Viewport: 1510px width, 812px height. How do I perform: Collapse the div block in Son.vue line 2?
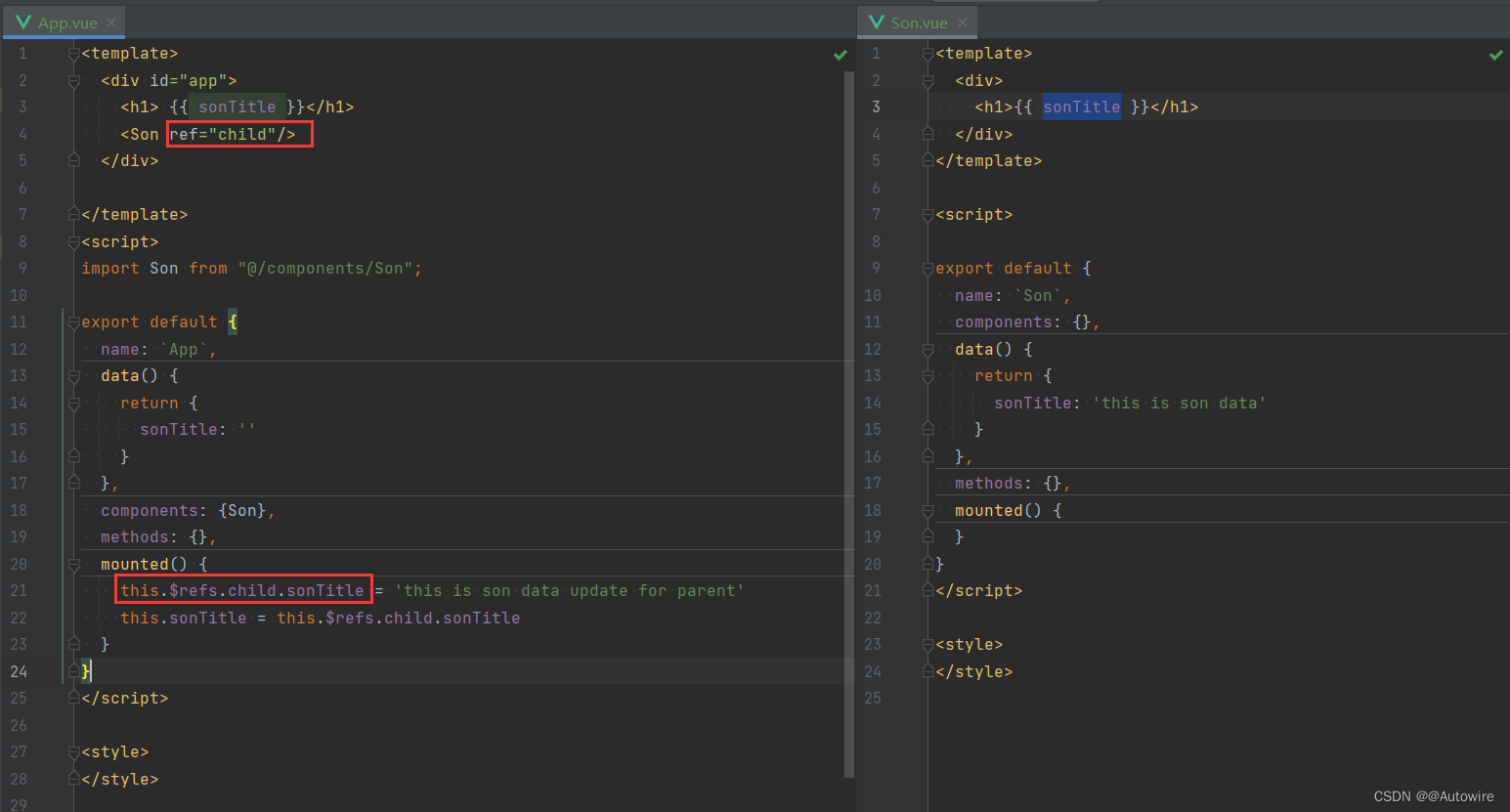tap(928, 81)
